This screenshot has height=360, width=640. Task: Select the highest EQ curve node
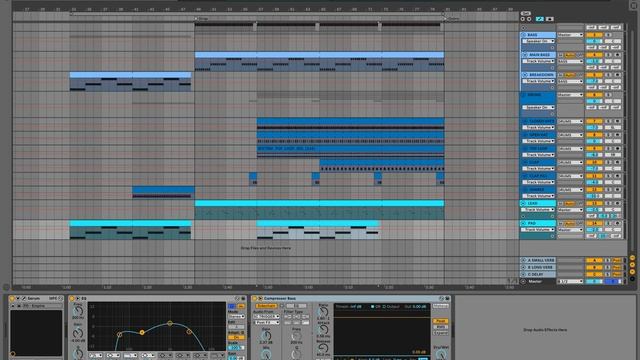point(170,323)
